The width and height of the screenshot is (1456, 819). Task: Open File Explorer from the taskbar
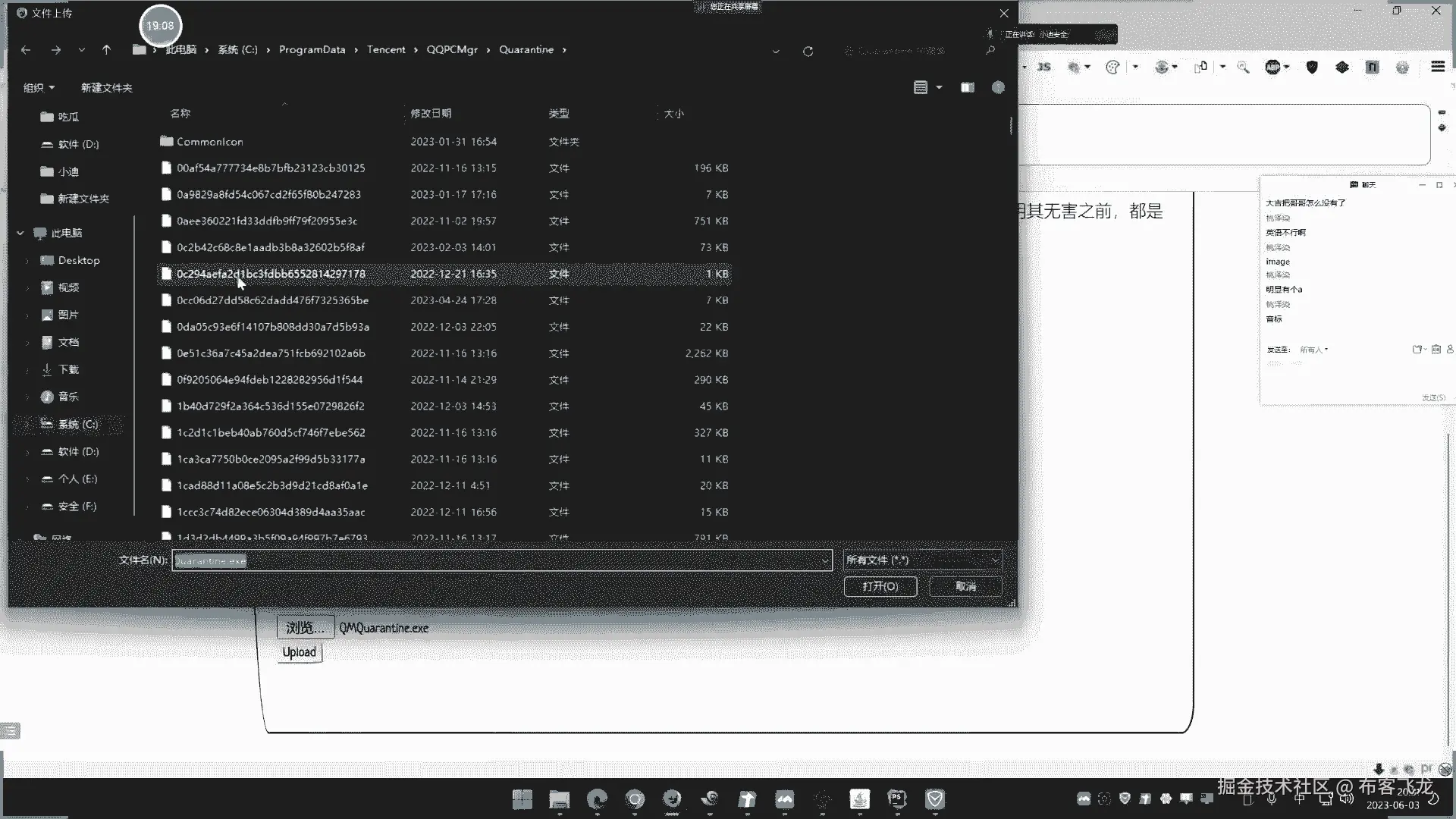(x=560, y=799)
